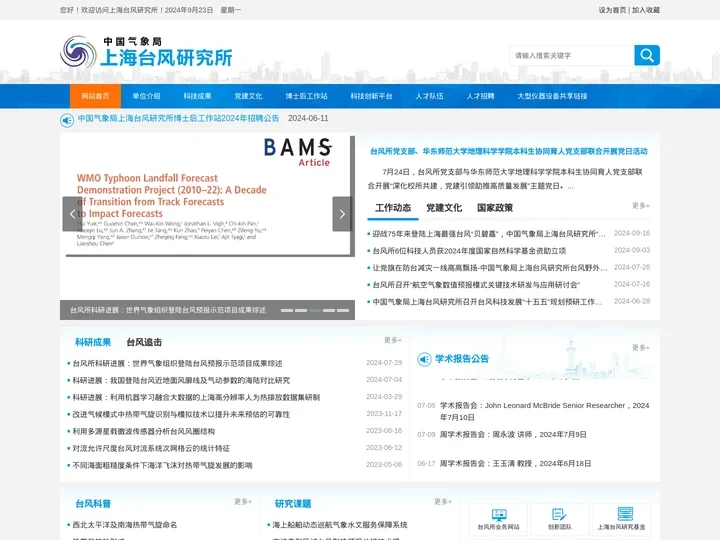Open 王玉清 教授 weekly report notice
This screenshot has width=720, height=540.
point(515,463)
